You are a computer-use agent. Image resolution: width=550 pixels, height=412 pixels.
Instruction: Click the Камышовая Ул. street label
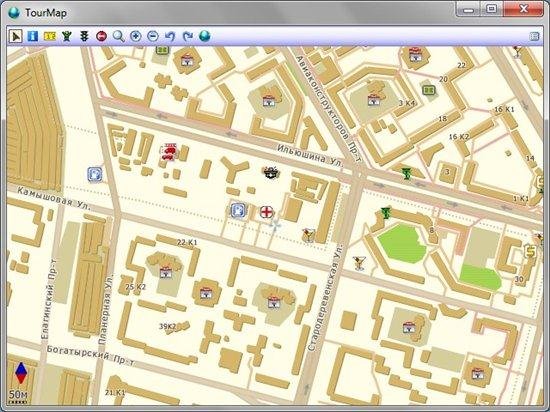pyautogui.click(x=54, y=198)
